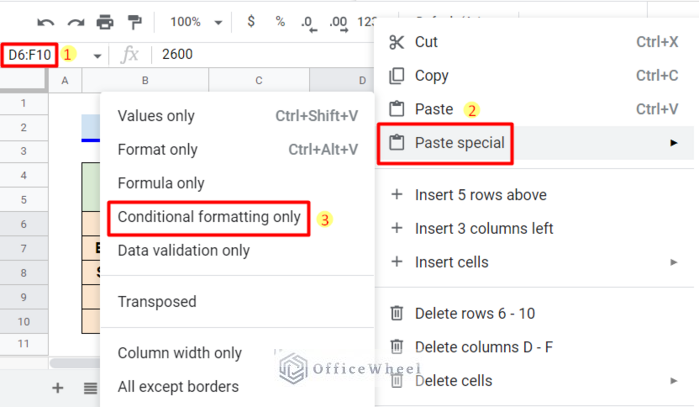Screen dimensions: 699x407
Task: Format as percent icon
Action: (280, 21)
